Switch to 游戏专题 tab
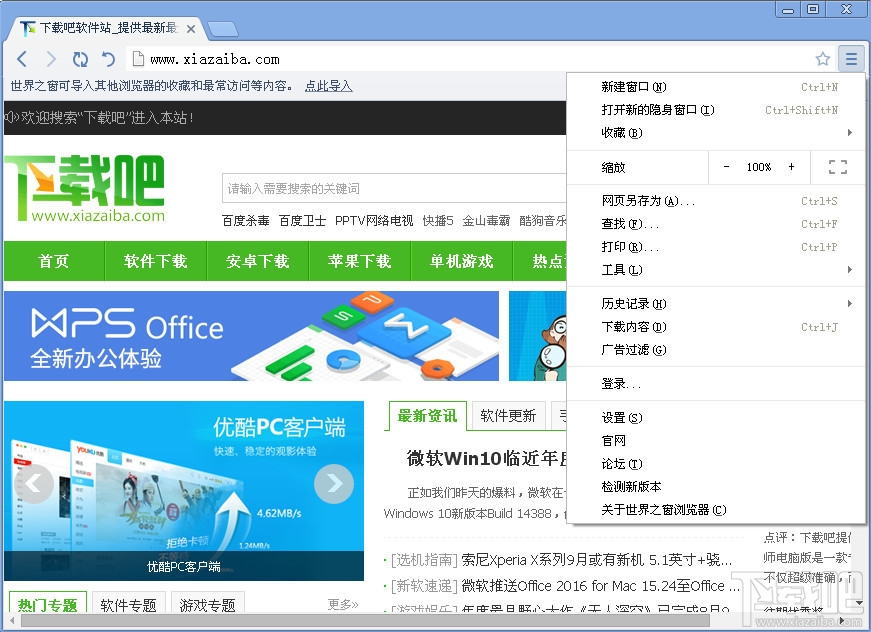Viewport: 871px width, 632px height. click(x=208, y=604)
